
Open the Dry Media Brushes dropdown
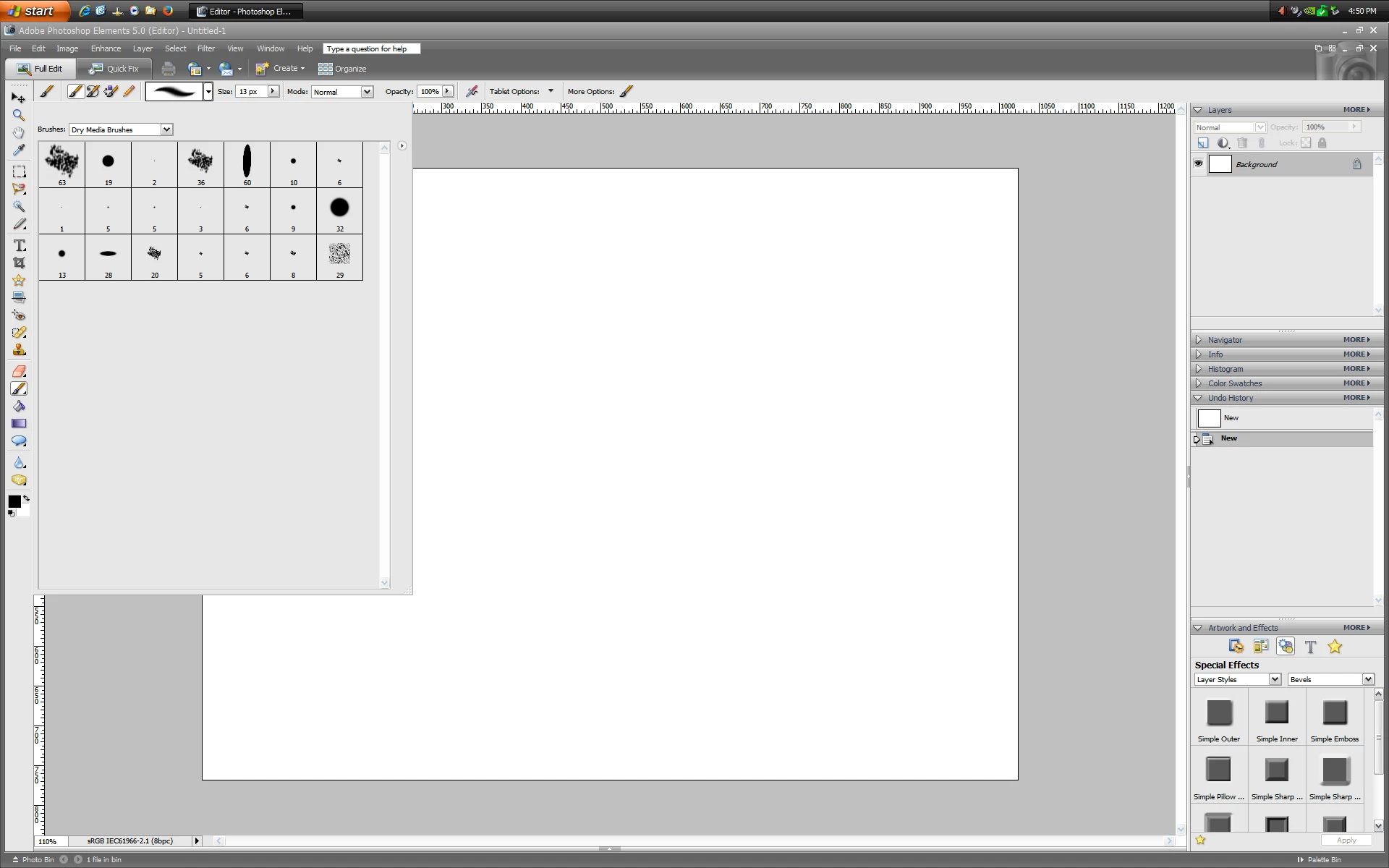(166, 129)
